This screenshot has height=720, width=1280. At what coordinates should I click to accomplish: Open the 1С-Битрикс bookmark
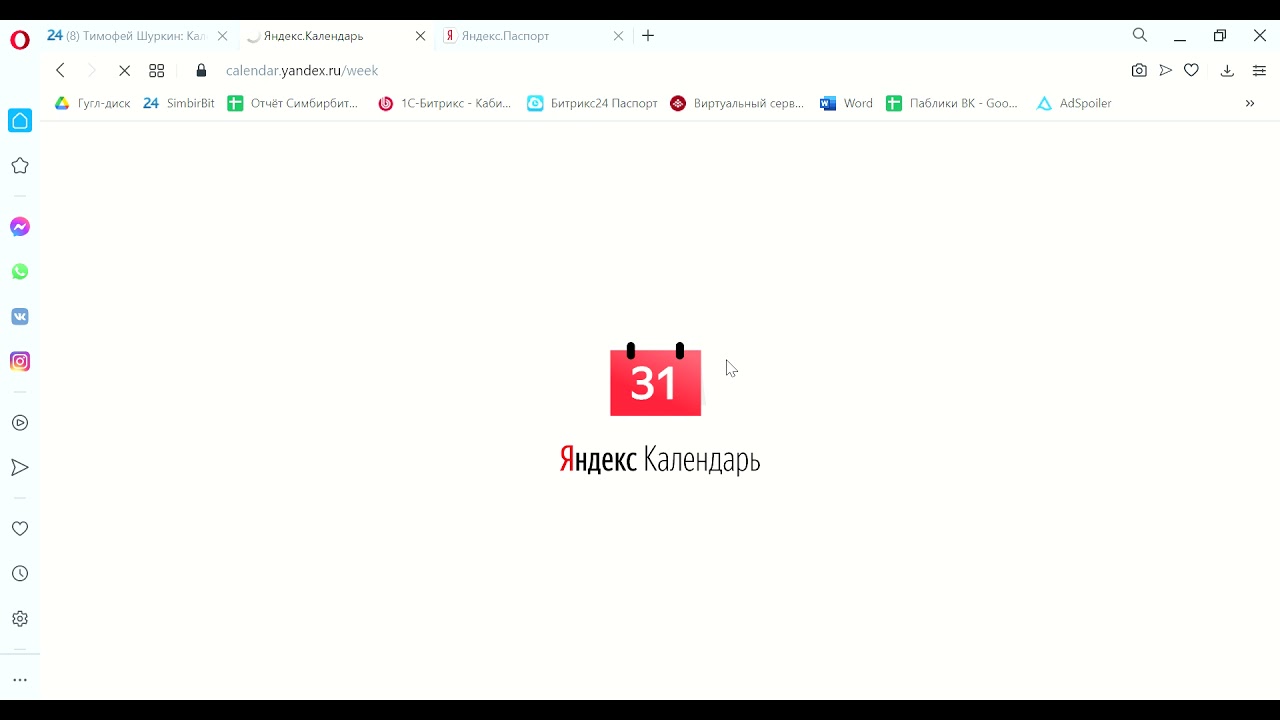coord(445,103)
